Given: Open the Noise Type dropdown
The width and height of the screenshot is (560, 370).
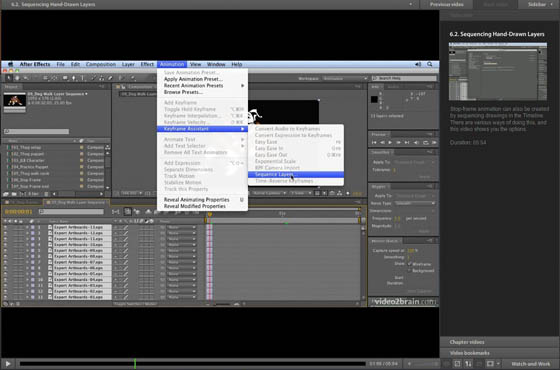Looking at the screenshot, I should (415, 203).
